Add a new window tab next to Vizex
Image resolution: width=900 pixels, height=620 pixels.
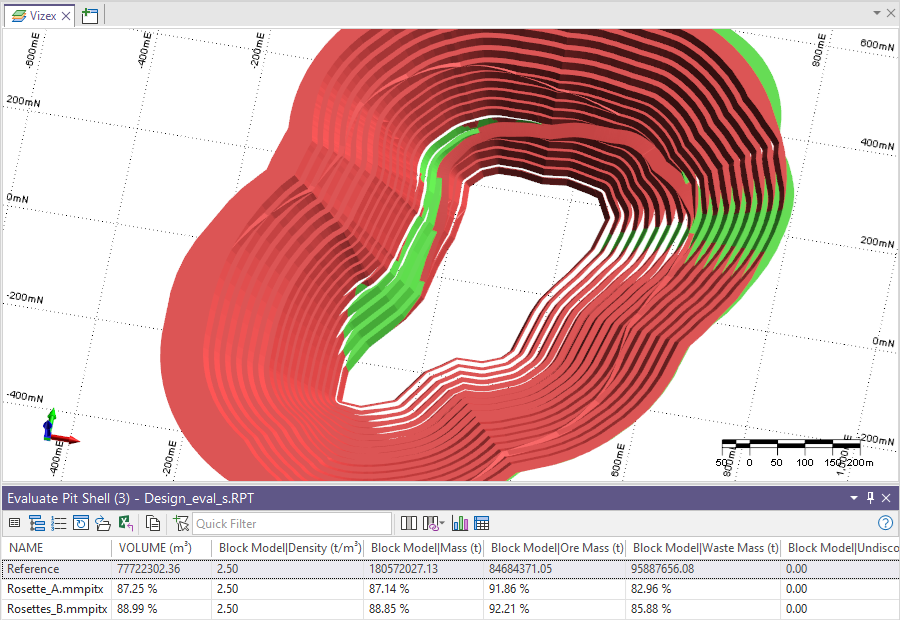[90, 15]
